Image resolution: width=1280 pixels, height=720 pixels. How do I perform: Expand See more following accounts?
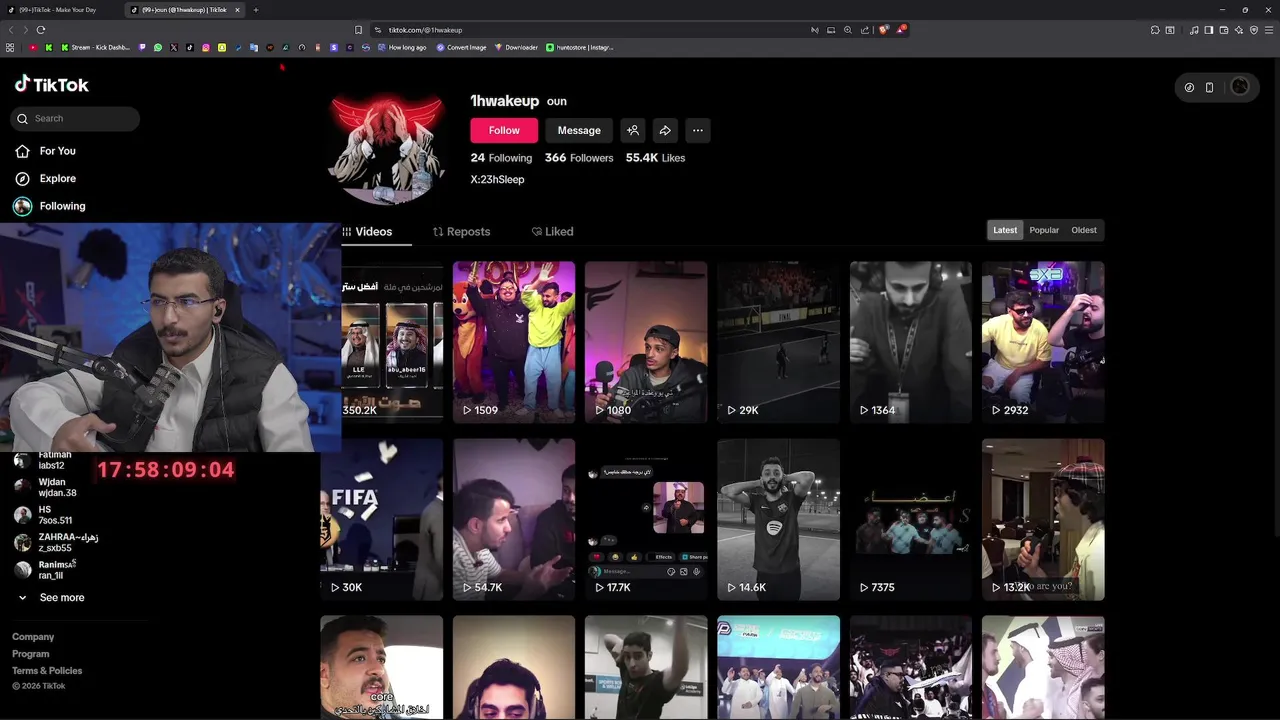coord(51,597)
